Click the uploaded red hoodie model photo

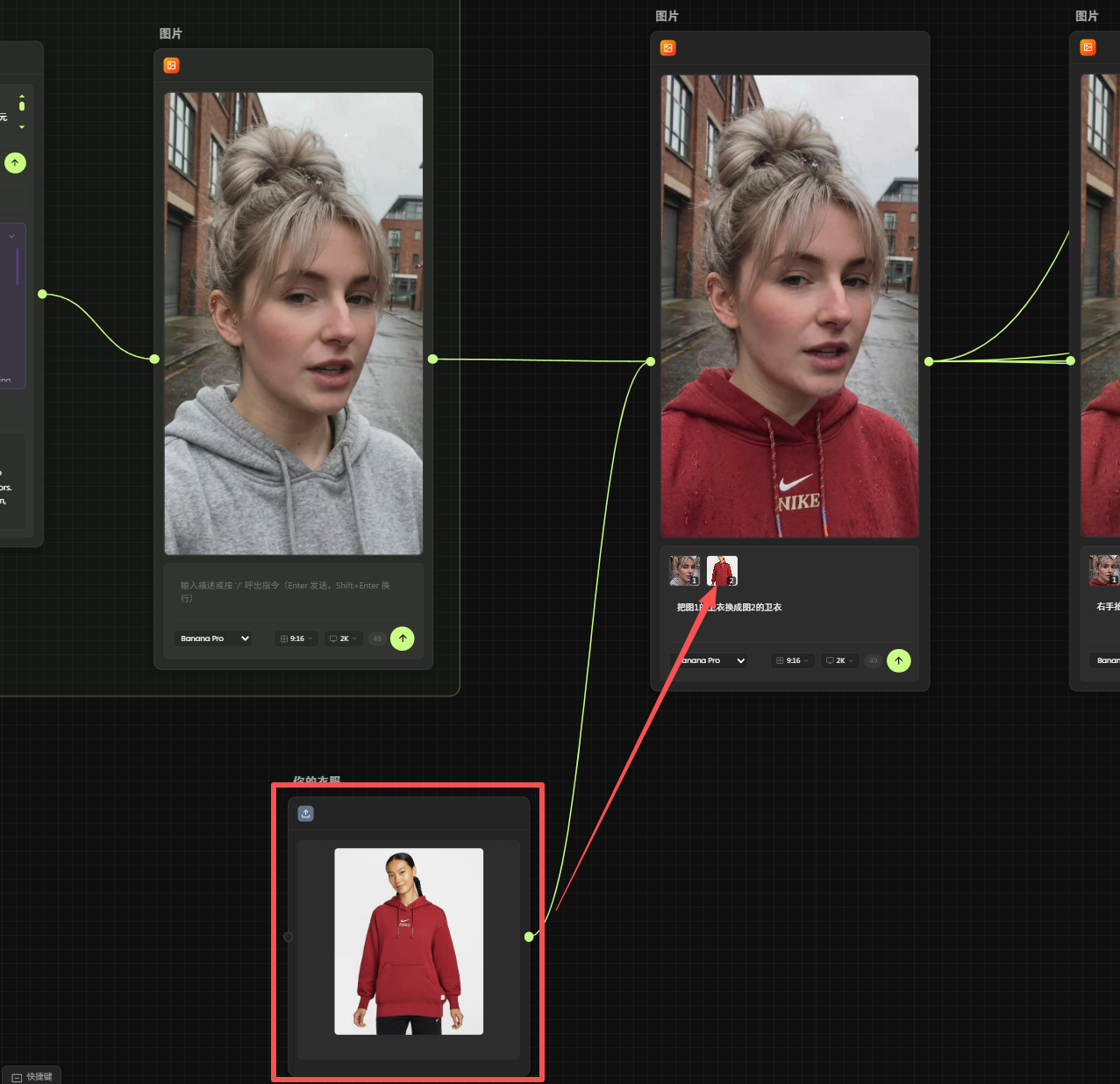(x=409, y=941)
